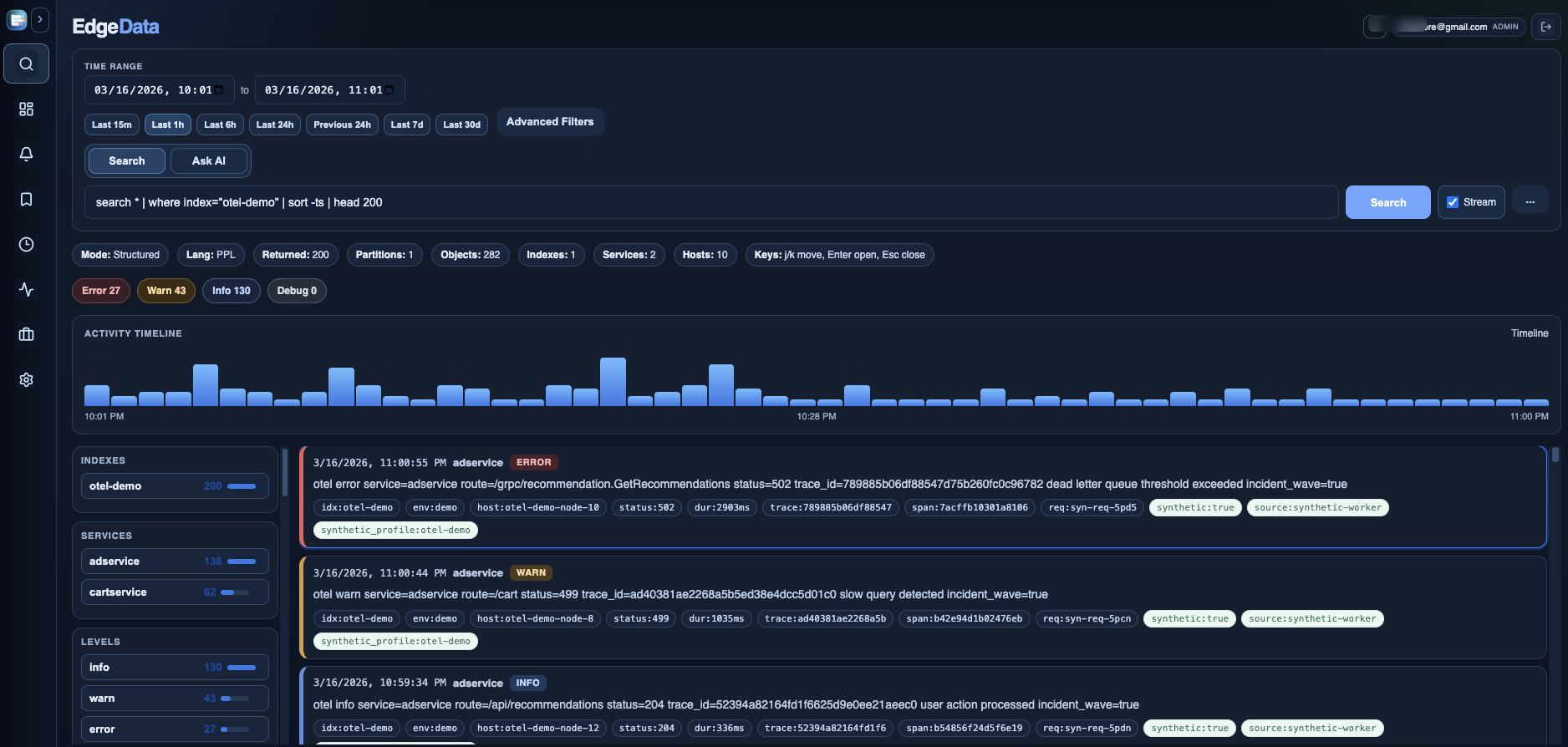The width and height of the screenshot is (1568, 747).
Task: Select the Last 24h range
Action: [x=275, y=124]
